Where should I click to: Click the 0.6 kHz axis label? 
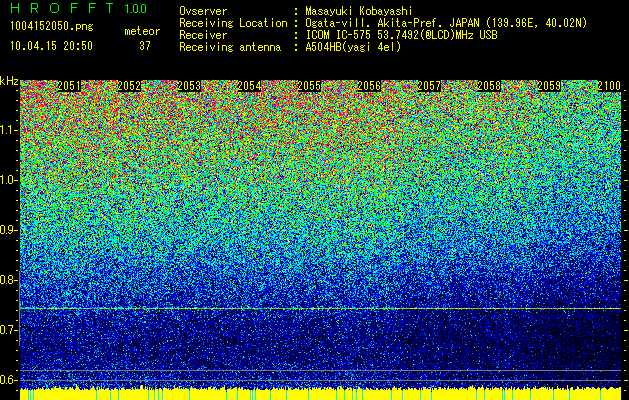click(8, 380)
